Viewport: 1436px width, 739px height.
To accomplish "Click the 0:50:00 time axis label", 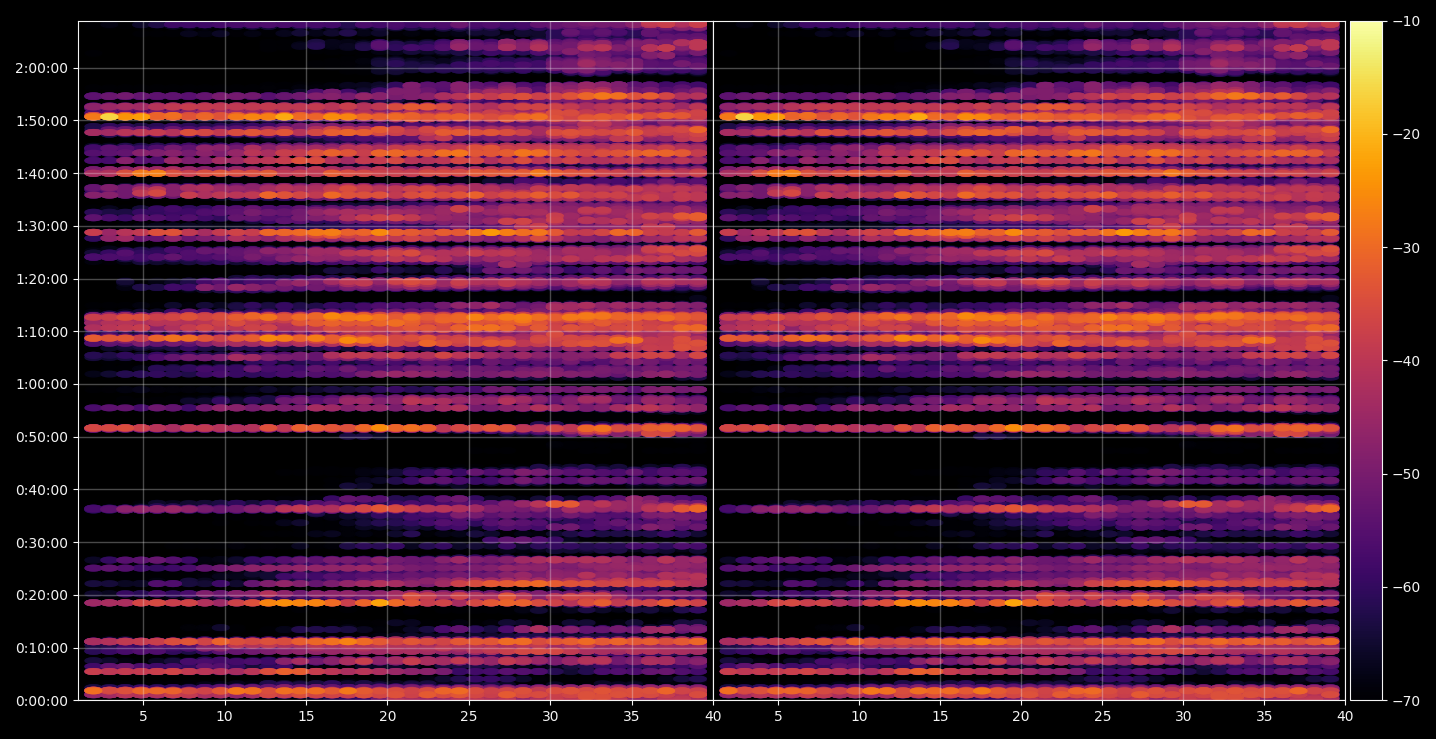I will 42,437.
